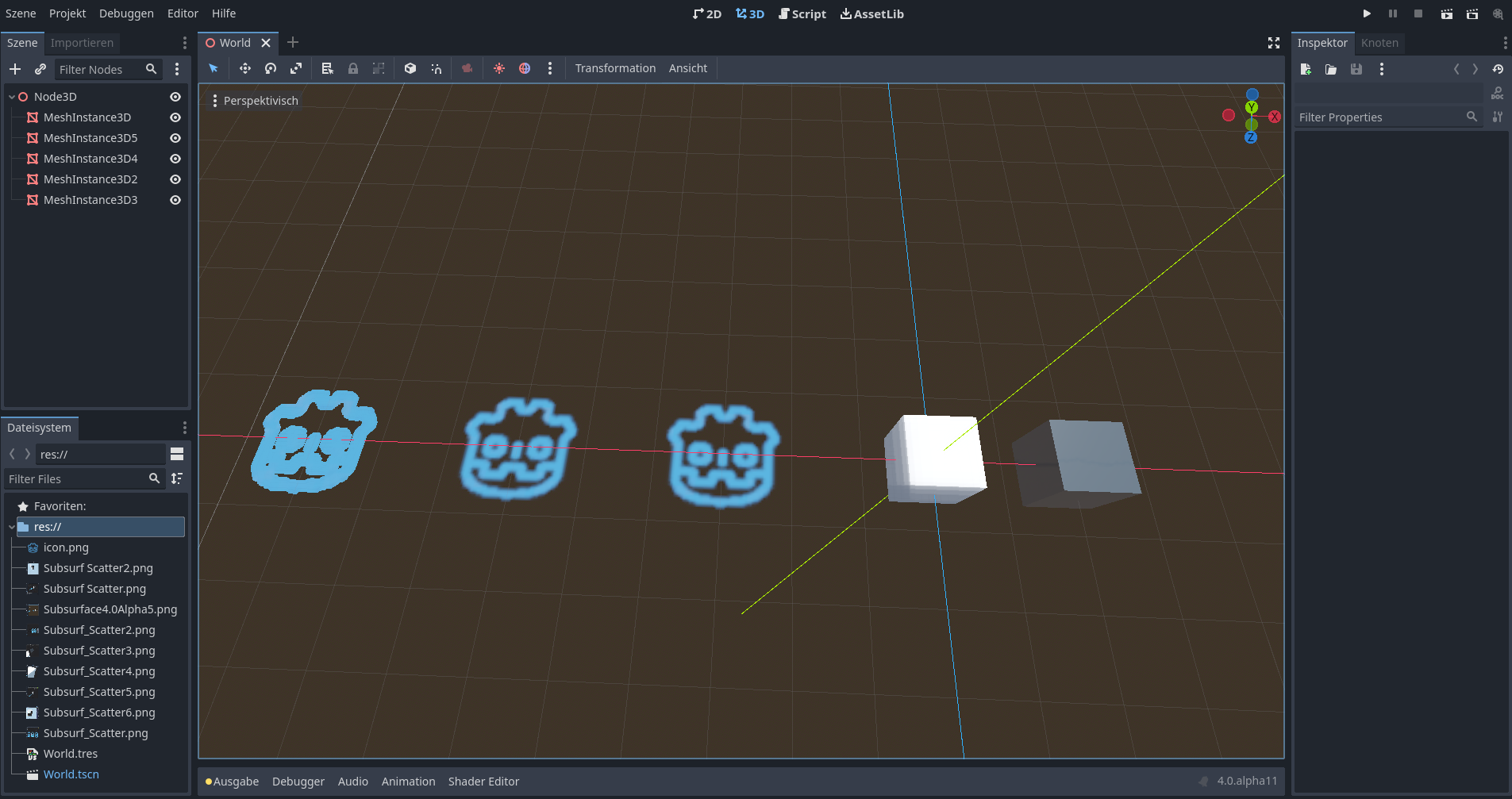Switch to the Knoten tab in the Inspector
Viewport: 1512px width, 799px height.
click(1379, 42)
